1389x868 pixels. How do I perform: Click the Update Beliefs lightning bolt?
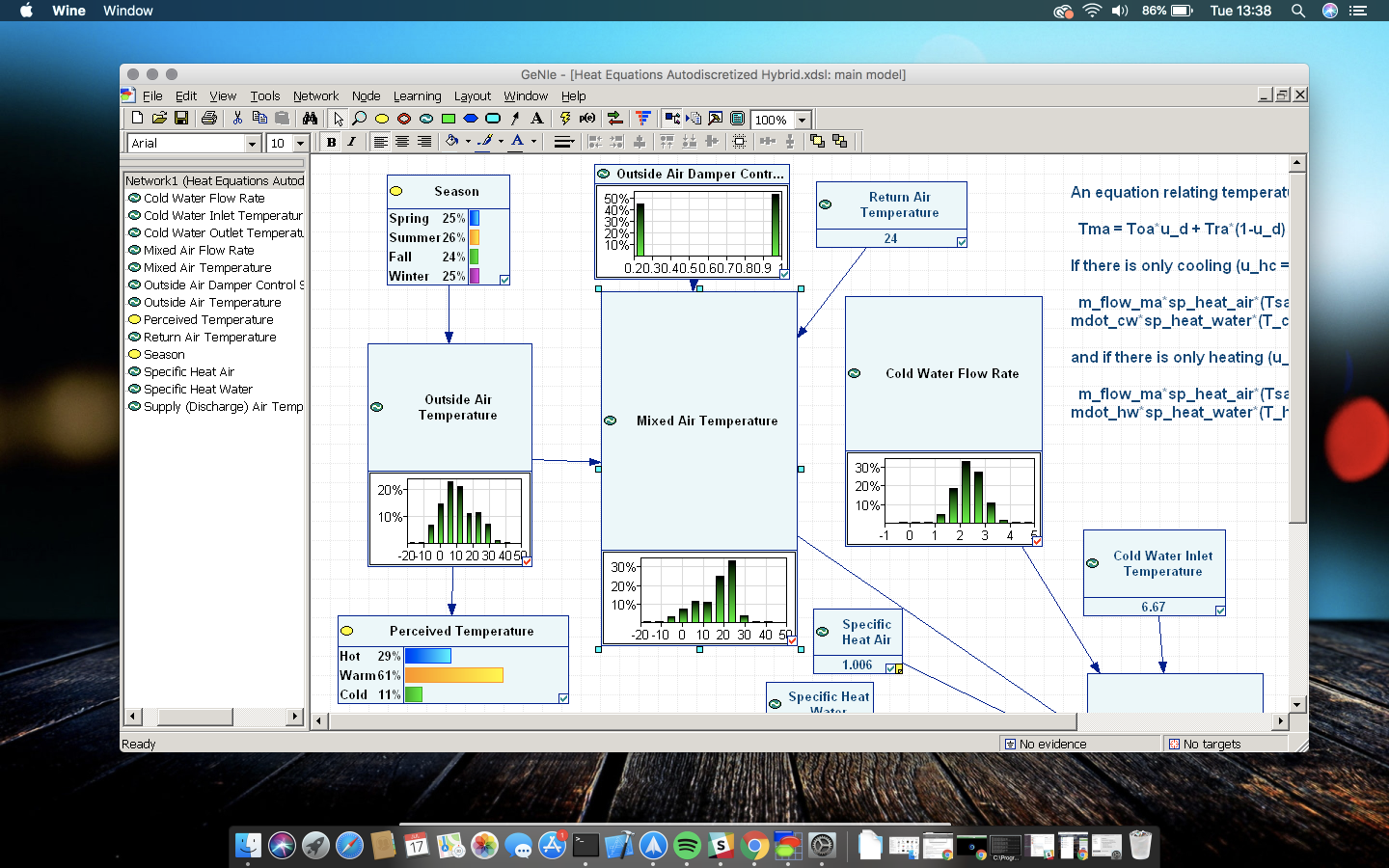click(564, 118)
